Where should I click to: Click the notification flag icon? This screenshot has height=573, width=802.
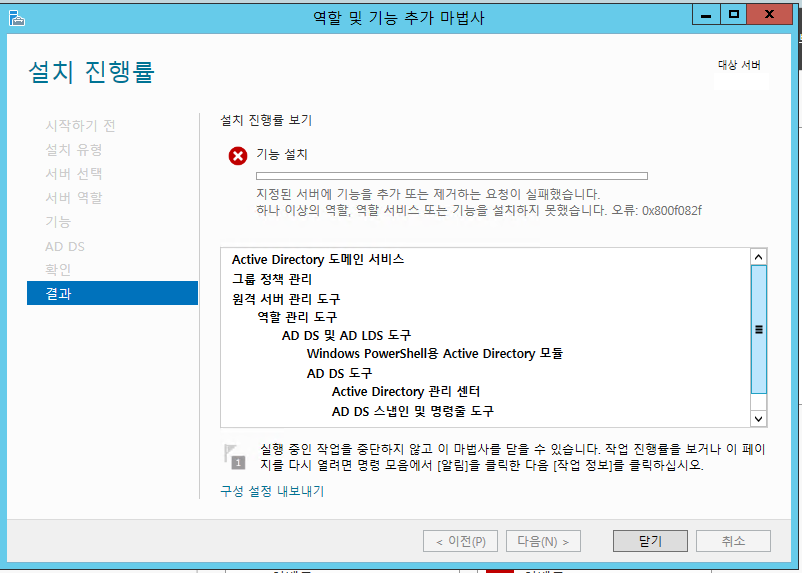pos(235,457)
